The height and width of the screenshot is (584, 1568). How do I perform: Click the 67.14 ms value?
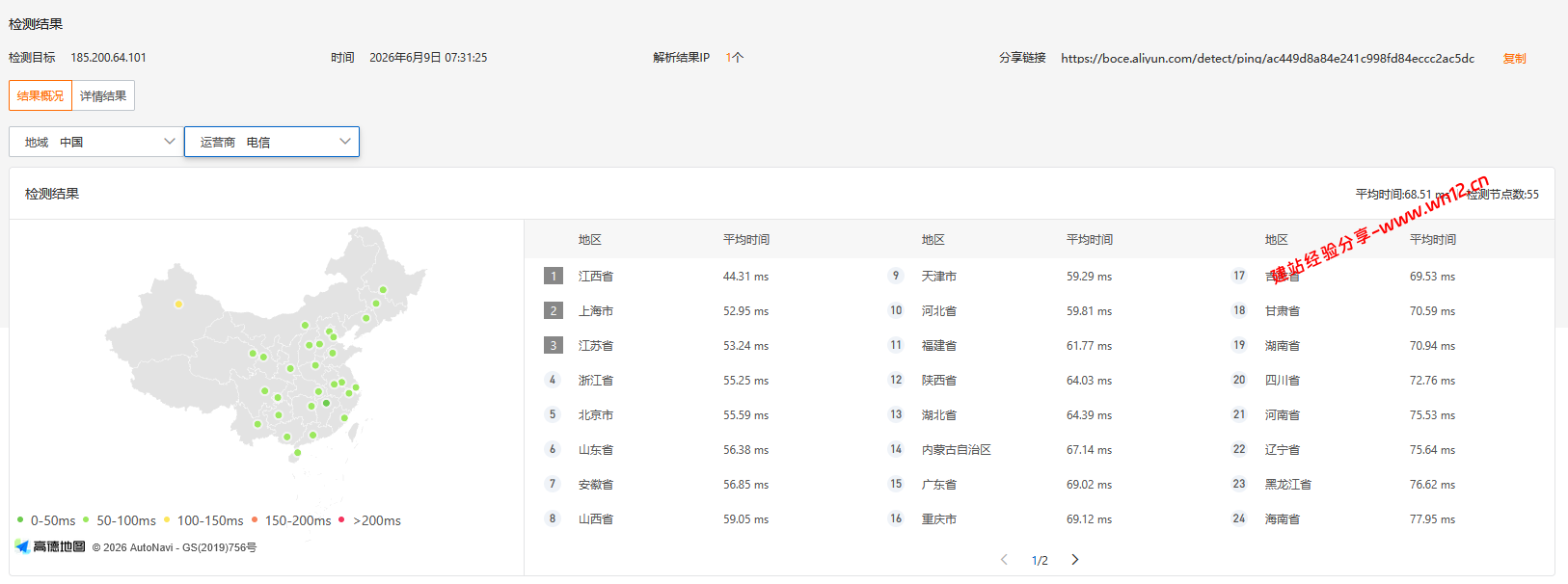point(1089,450)
